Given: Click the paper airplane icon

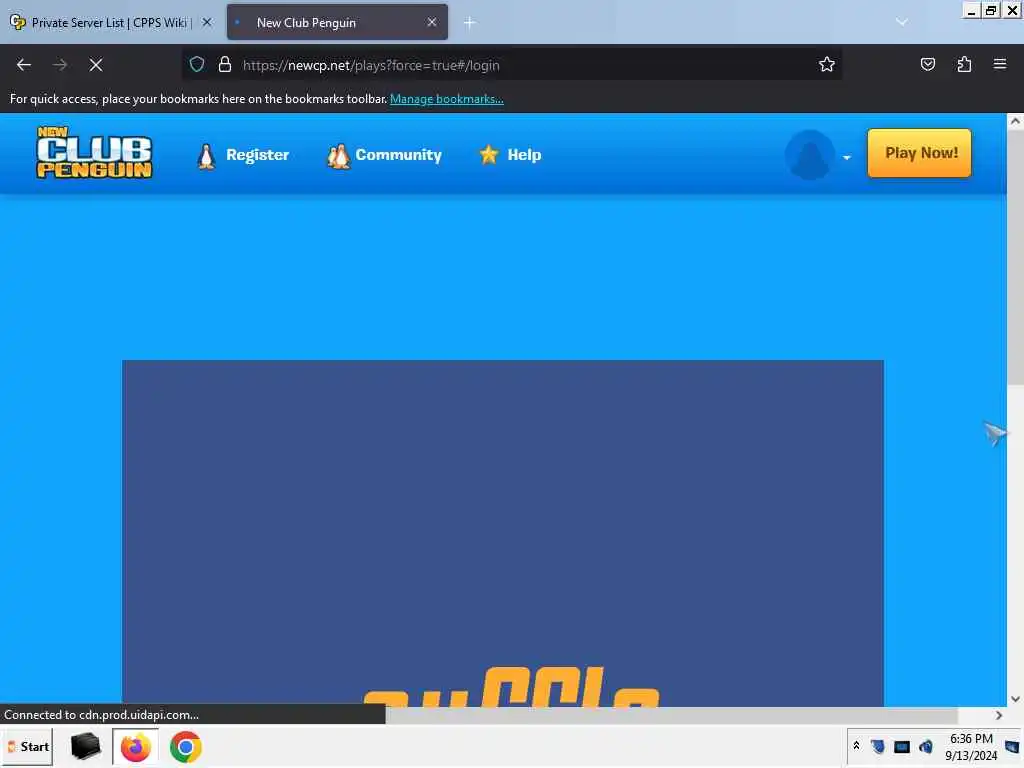Looking at the screenshot, I should pyautogui.click(x=995, y=432).
